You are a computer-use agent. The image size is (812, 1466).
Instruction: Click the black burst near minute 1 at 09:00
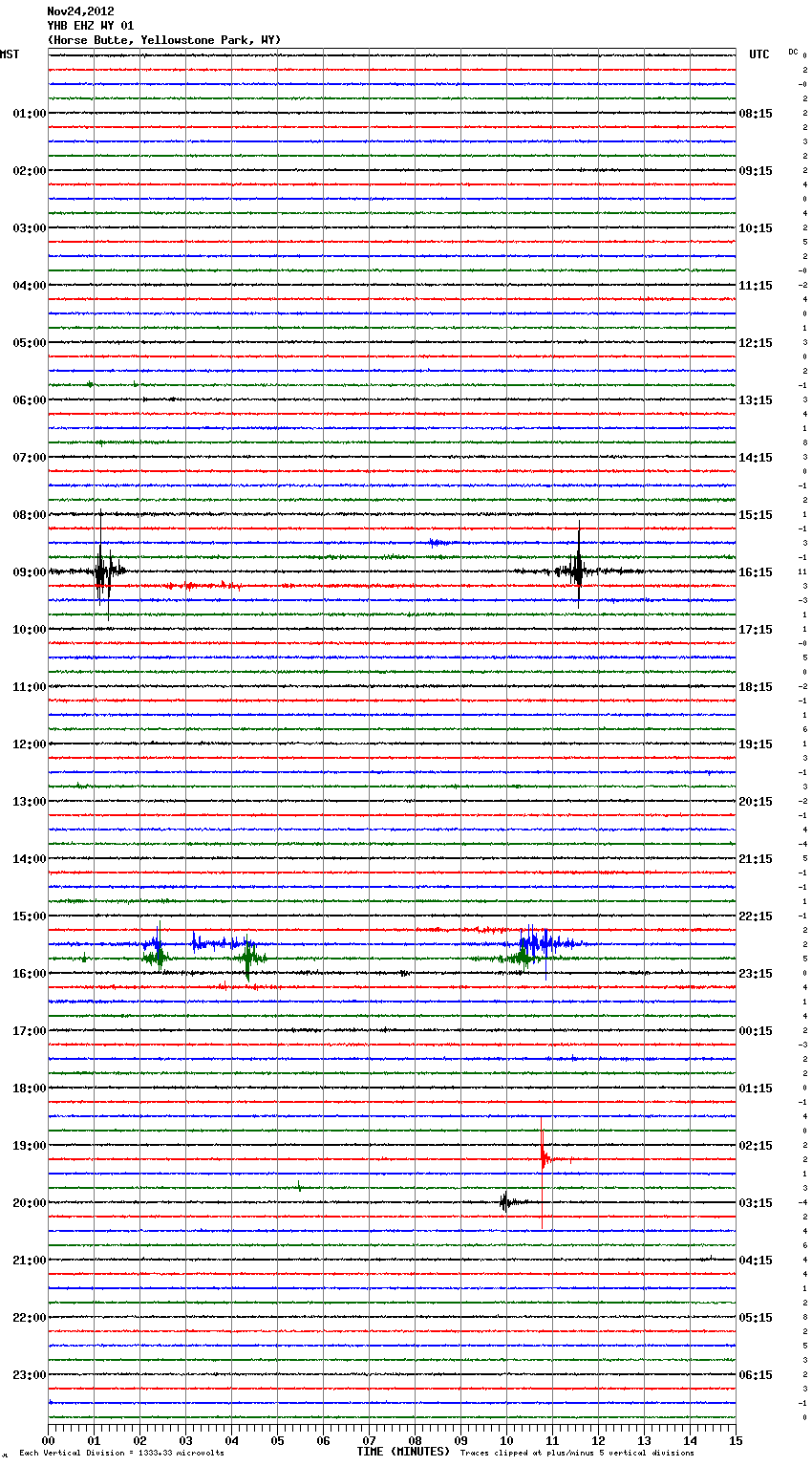(102, 572)
